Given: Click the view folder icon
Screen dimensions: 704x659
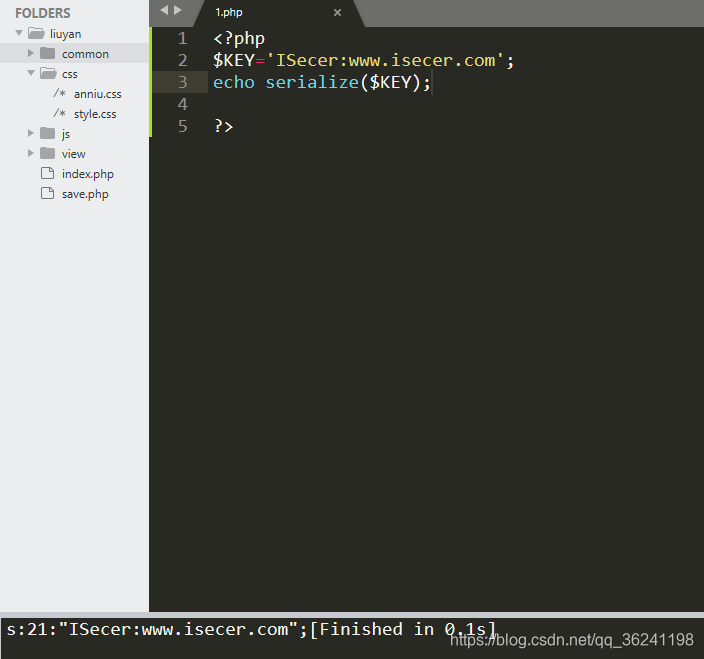Looking at the screenshot, I should (48, 154).
